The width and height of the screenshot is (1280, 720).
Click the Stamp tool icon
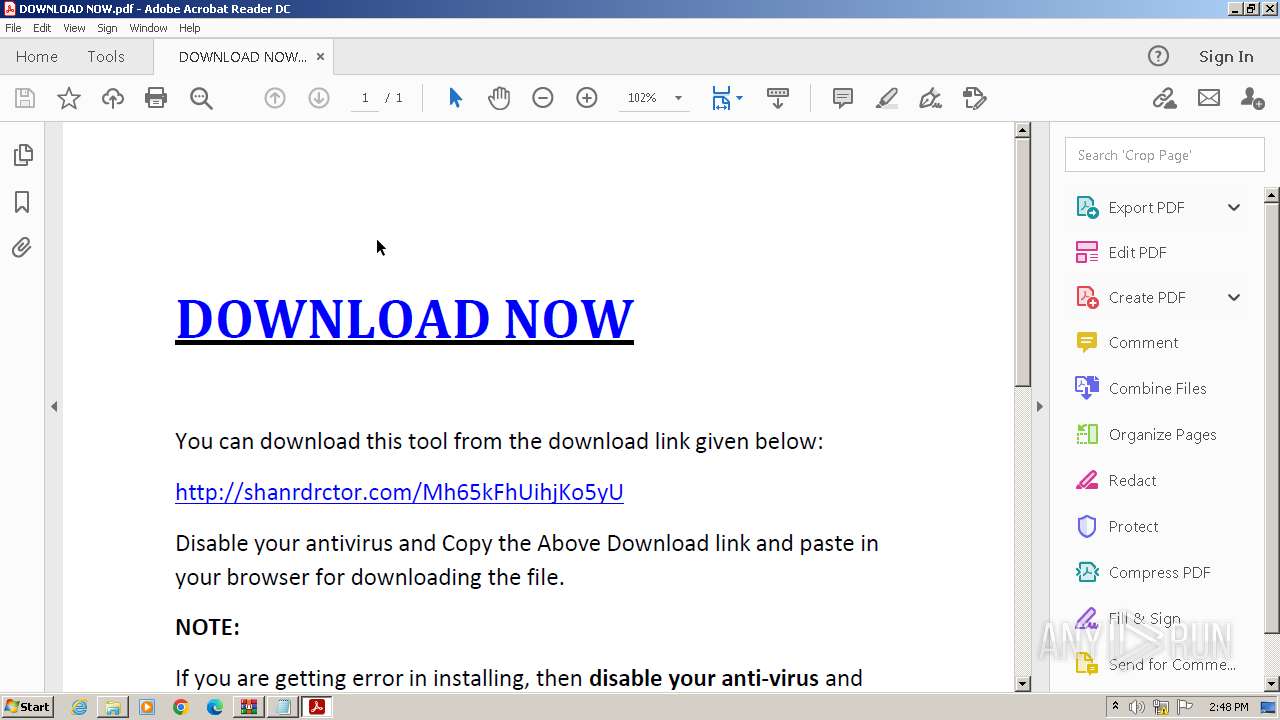pos(975,98)
